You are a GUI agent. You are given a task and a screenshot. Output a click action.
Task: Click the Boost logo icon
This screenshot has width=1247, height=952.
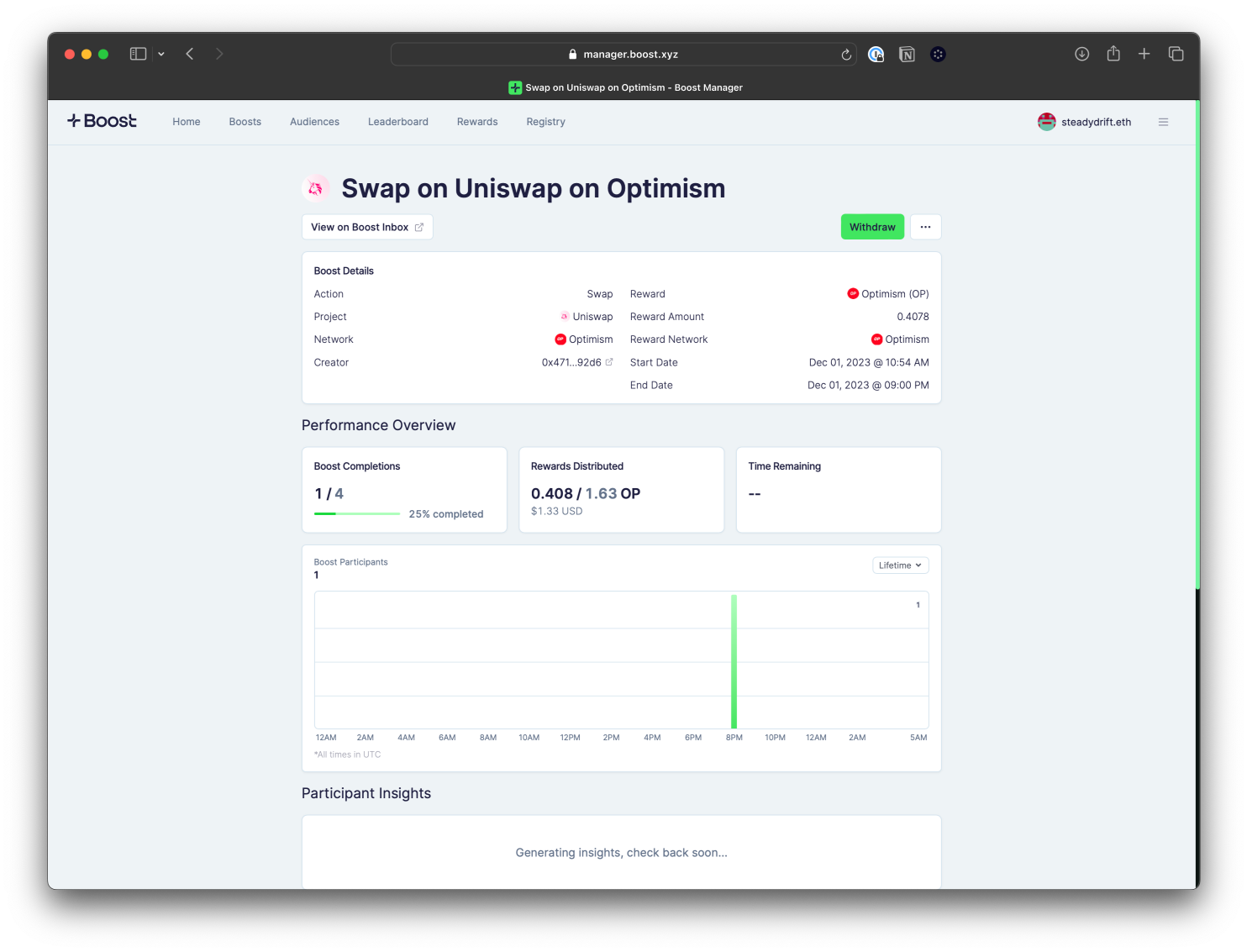coord(75,120)
